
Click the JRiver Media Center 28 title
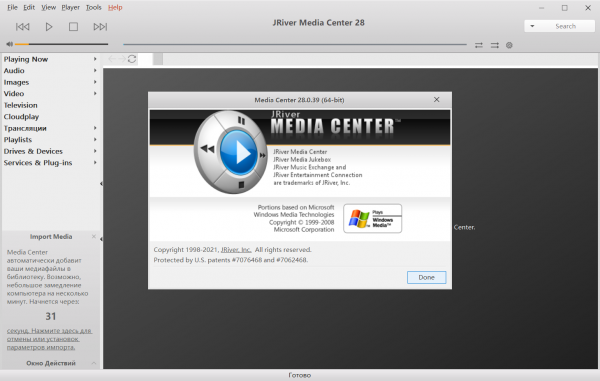318,23
